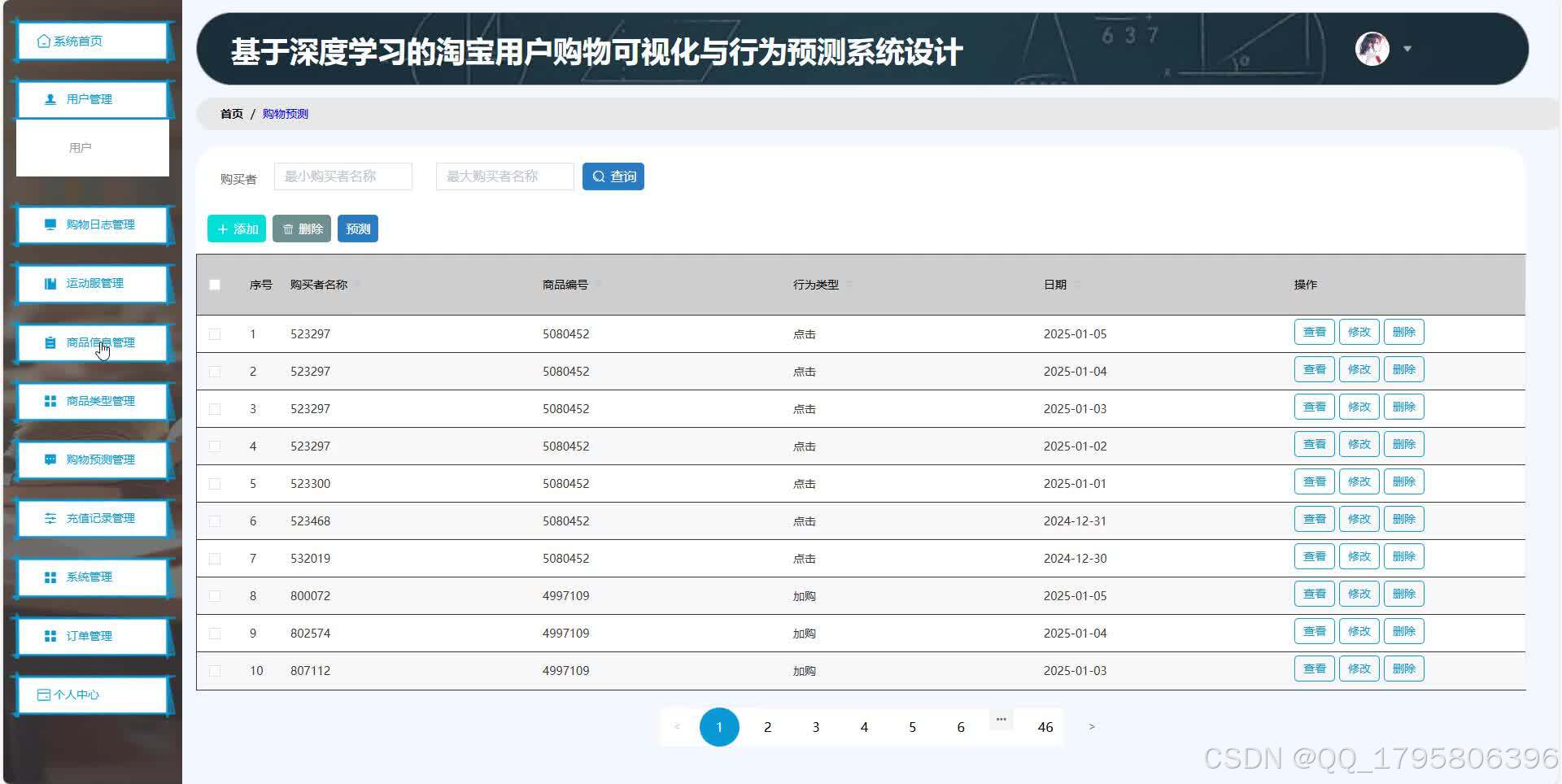Click date 2024-12-31 in row 6

(x=1075, y=521)
